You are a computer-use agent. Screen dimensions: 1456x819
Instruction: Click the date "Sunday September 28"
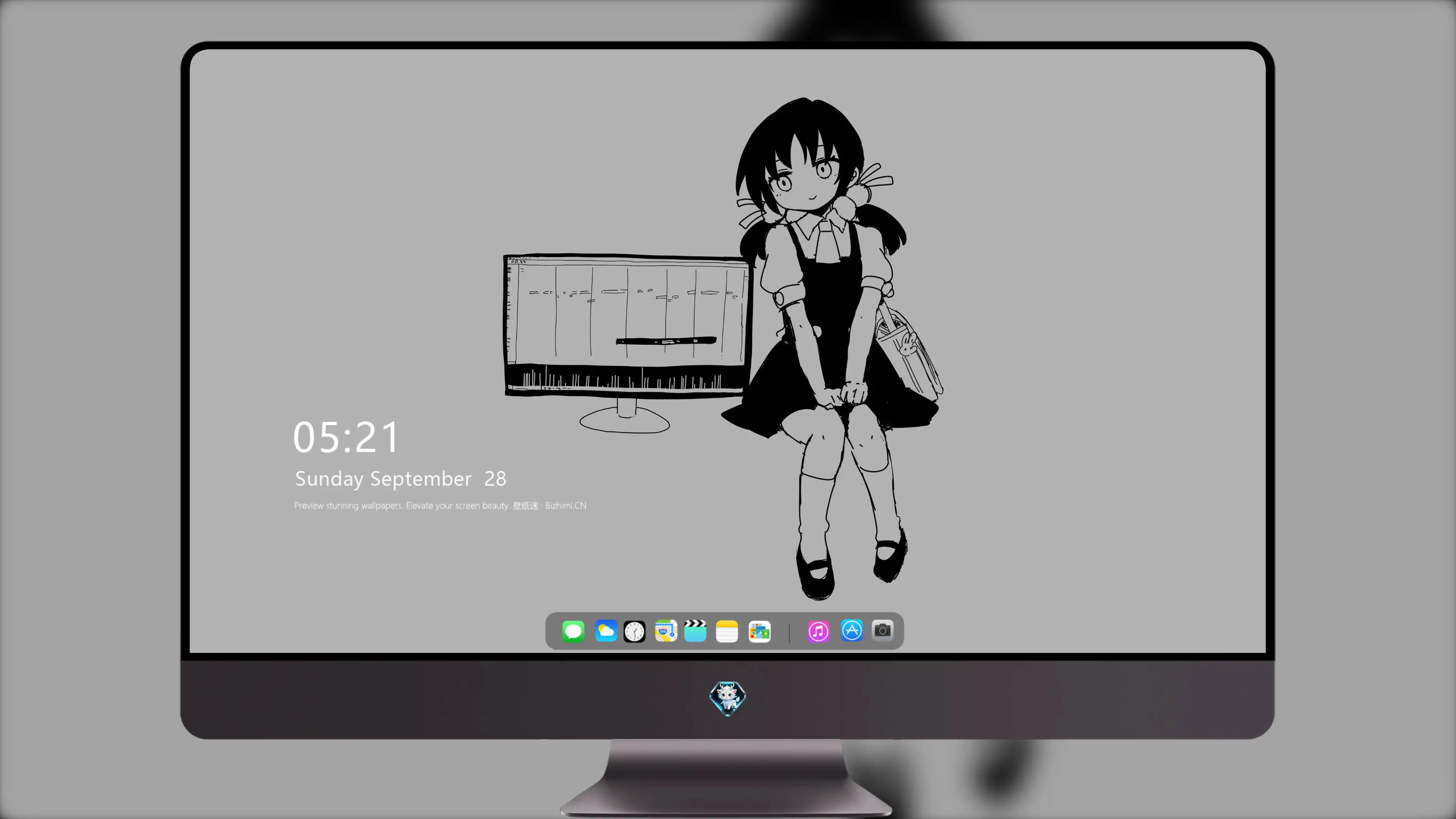pos(401,479)
